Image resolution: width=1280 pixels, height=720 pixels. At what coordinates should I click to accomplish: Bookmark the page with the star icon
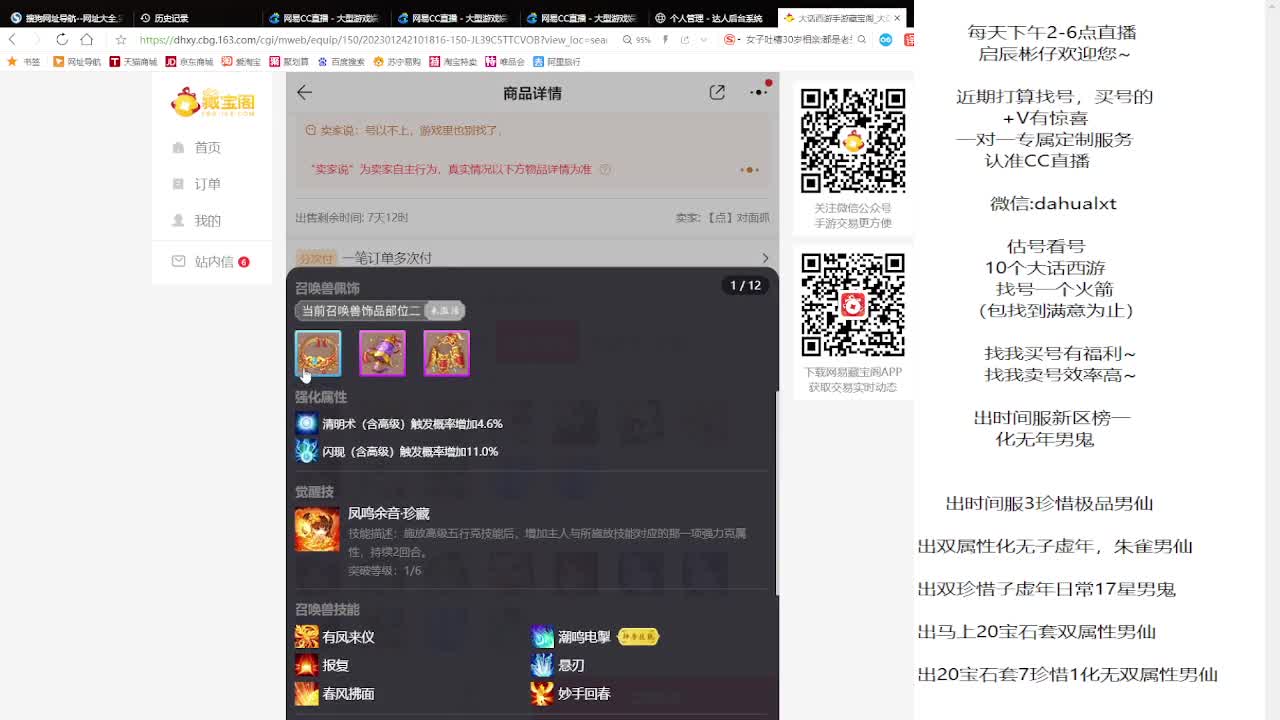[x=120, y=39]
